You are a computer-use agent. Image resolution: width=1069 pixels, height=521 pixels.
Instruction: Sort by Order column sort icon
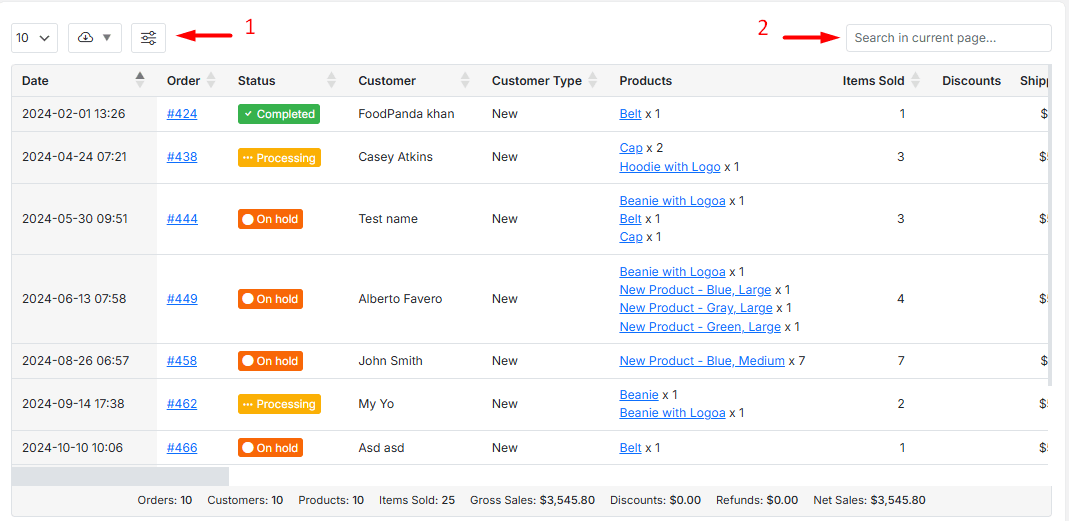[211, 80]
